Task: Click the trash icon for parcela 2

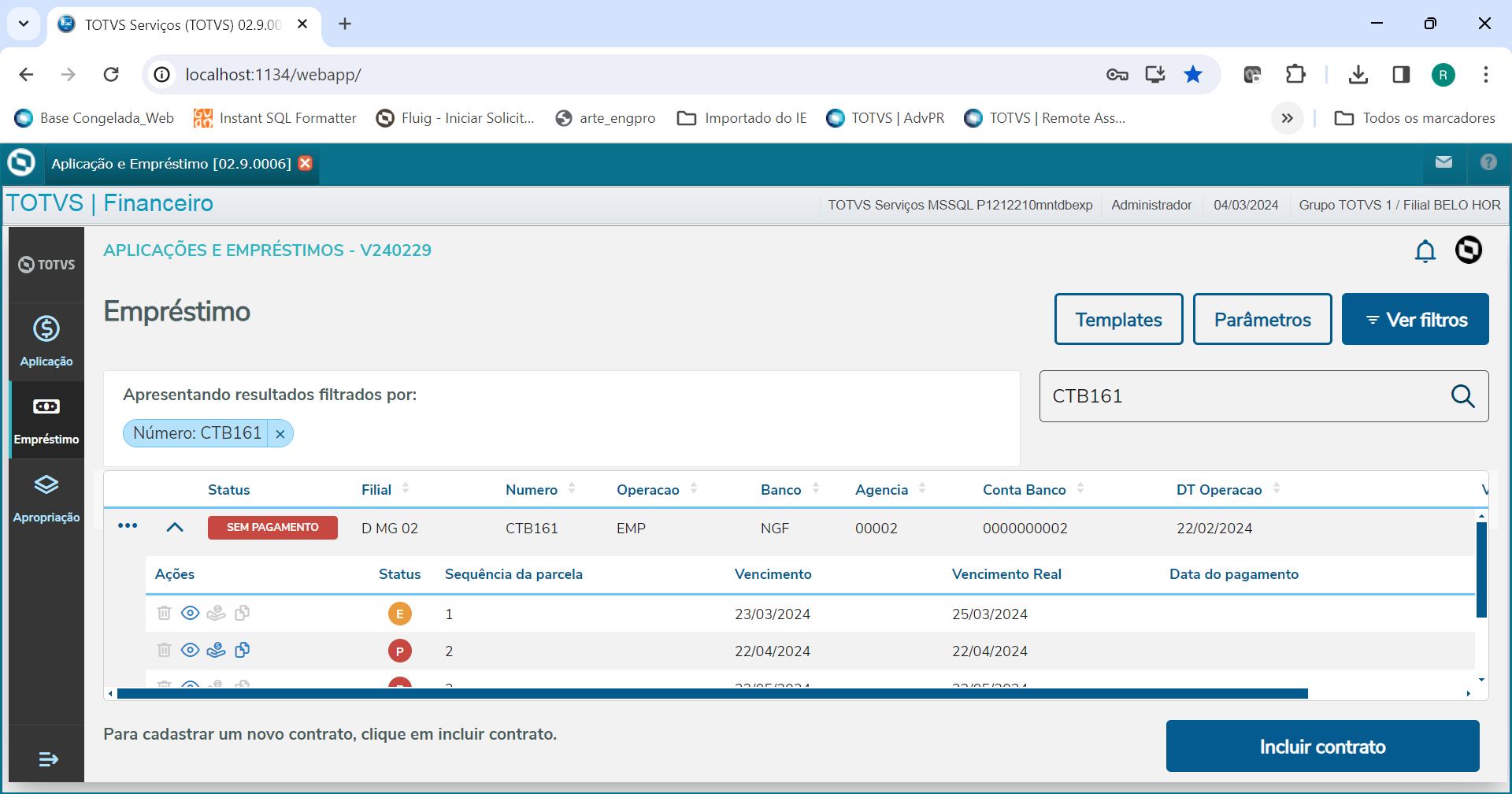Action: coord(164,650)
